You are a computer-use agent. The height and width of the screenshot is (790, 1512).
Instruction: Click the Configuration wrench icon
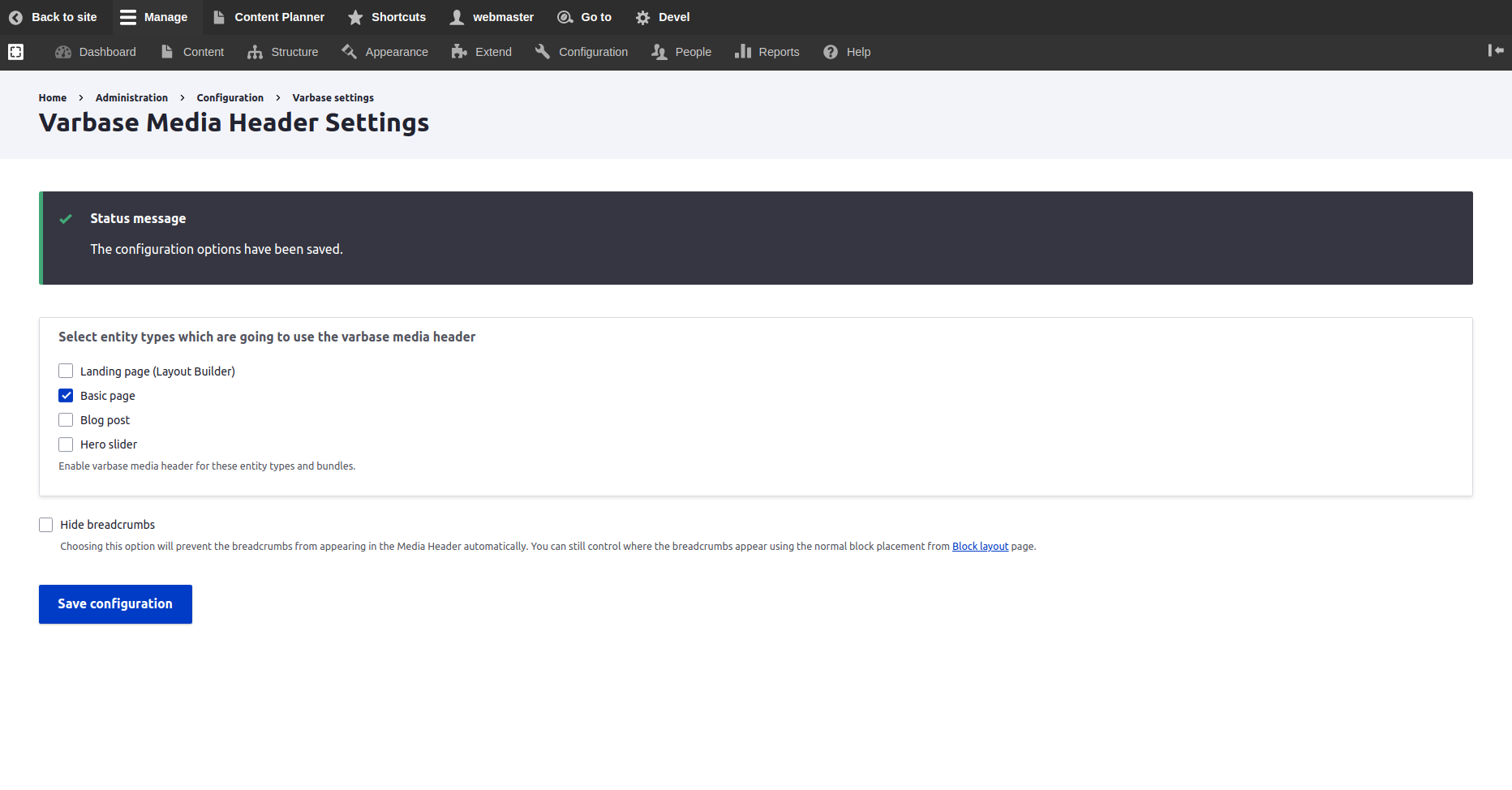(543, 52)
